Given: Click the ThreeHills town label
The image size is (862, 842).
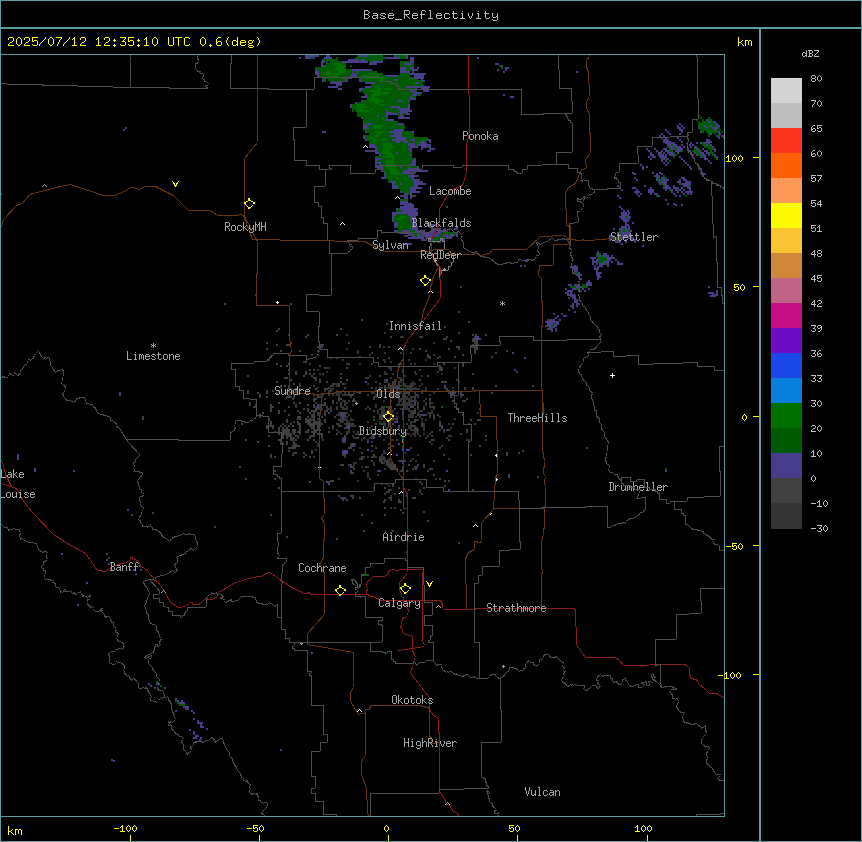Looking at the screenshot, I should [537, 418].
